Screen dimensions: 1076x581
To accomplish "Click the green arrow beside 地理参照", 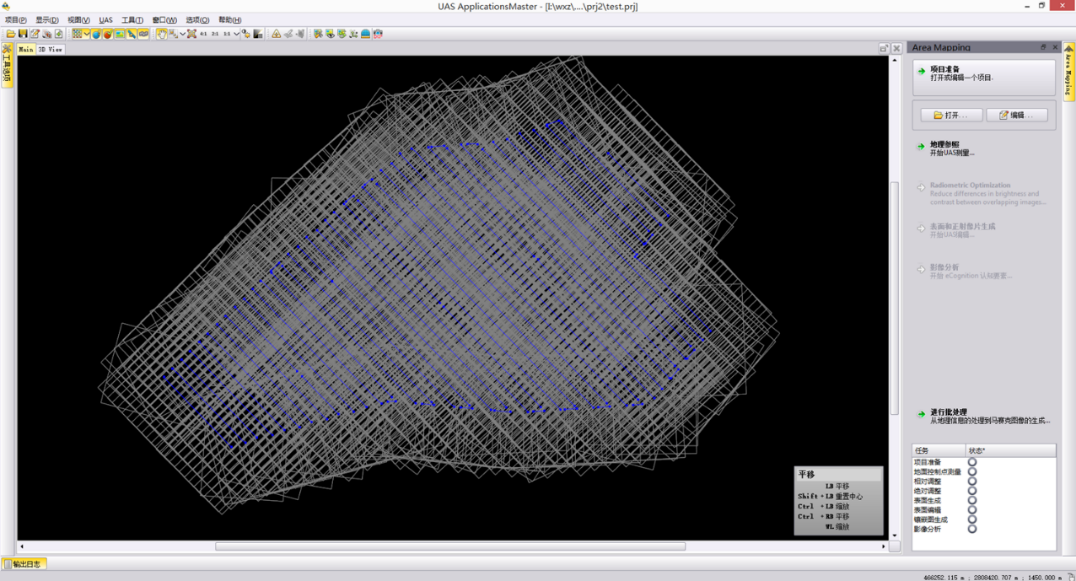I will click(x=921, y=147).
